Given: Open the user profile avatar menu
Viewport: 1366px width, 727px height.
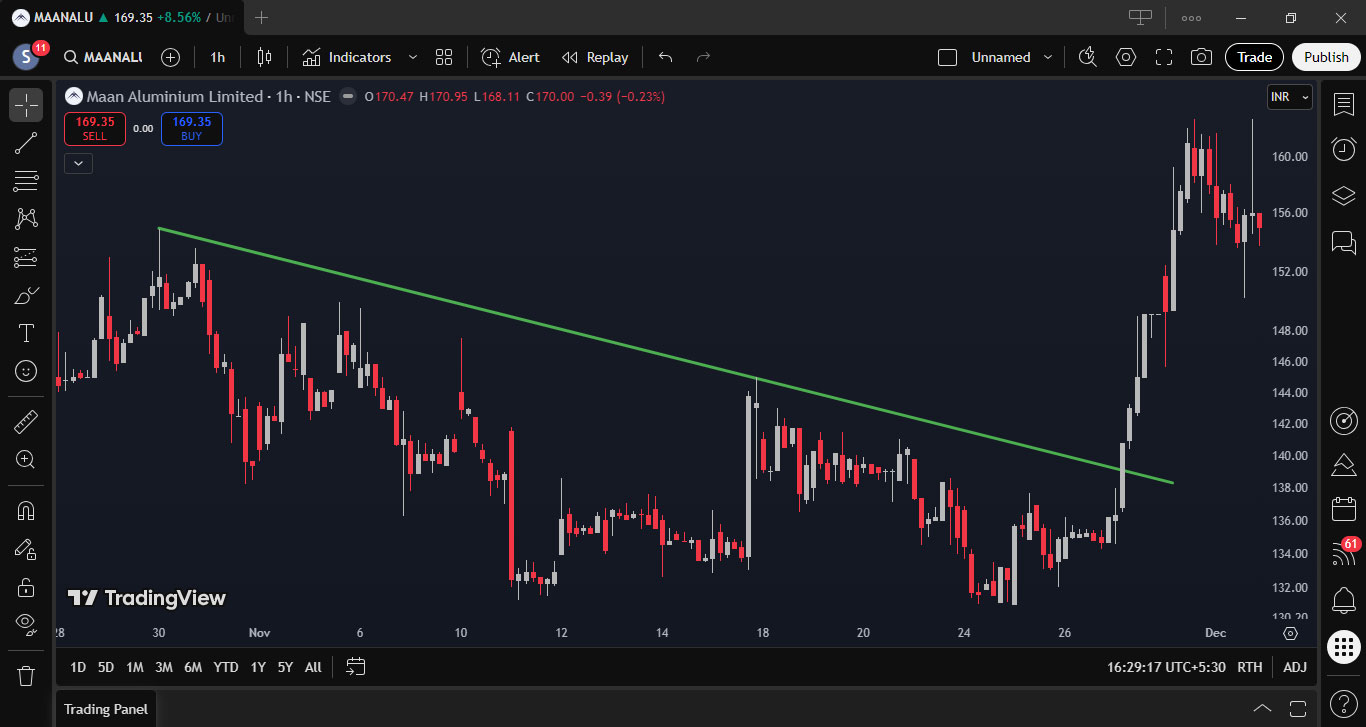Looking at the screenshot, I should (x=27, y=57).
